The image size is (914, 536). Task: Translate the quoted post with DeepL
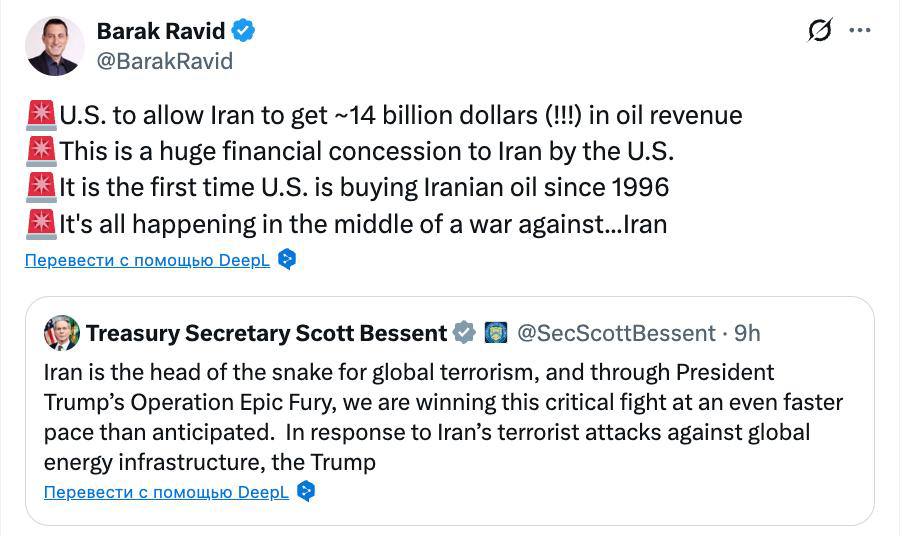[x=167, y=492]
